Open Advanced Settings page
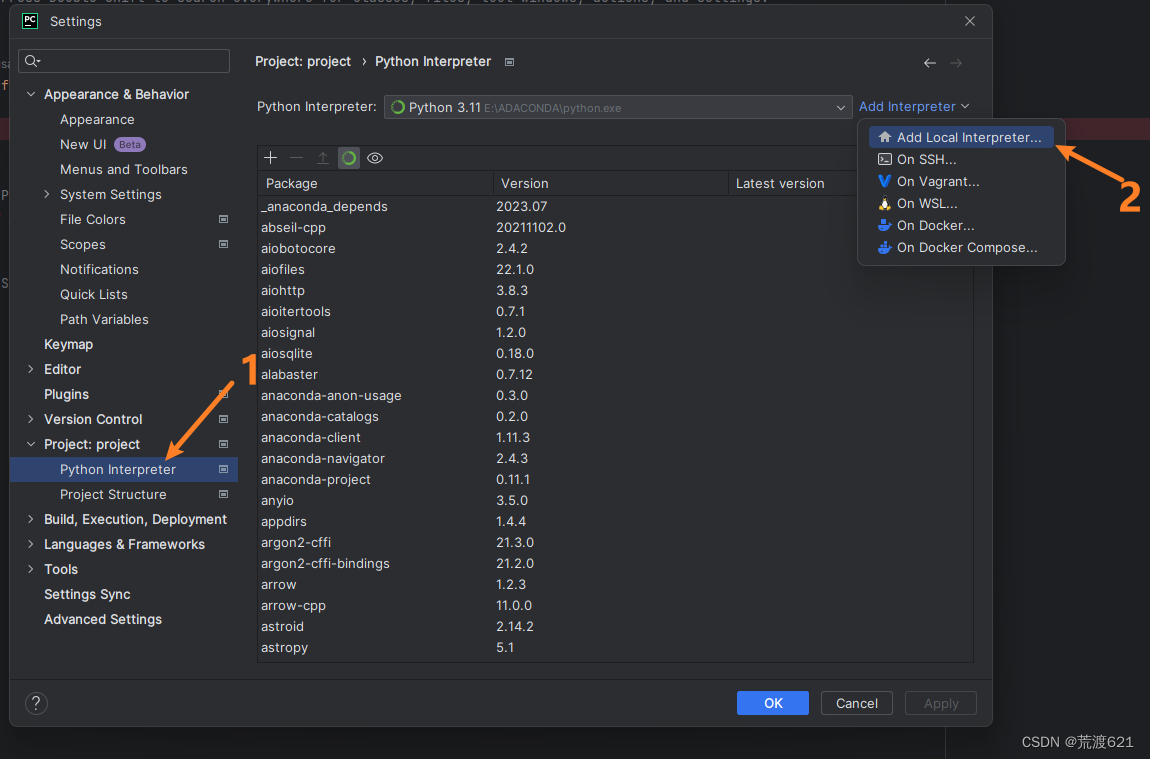 click(103, 619)
